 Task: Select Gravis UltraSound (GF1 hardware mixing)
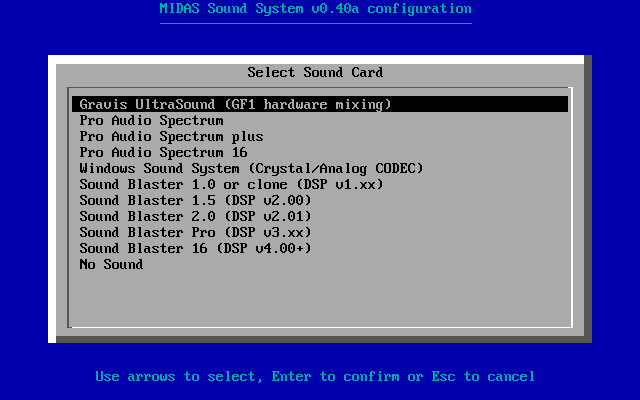(x=320, y=104)
